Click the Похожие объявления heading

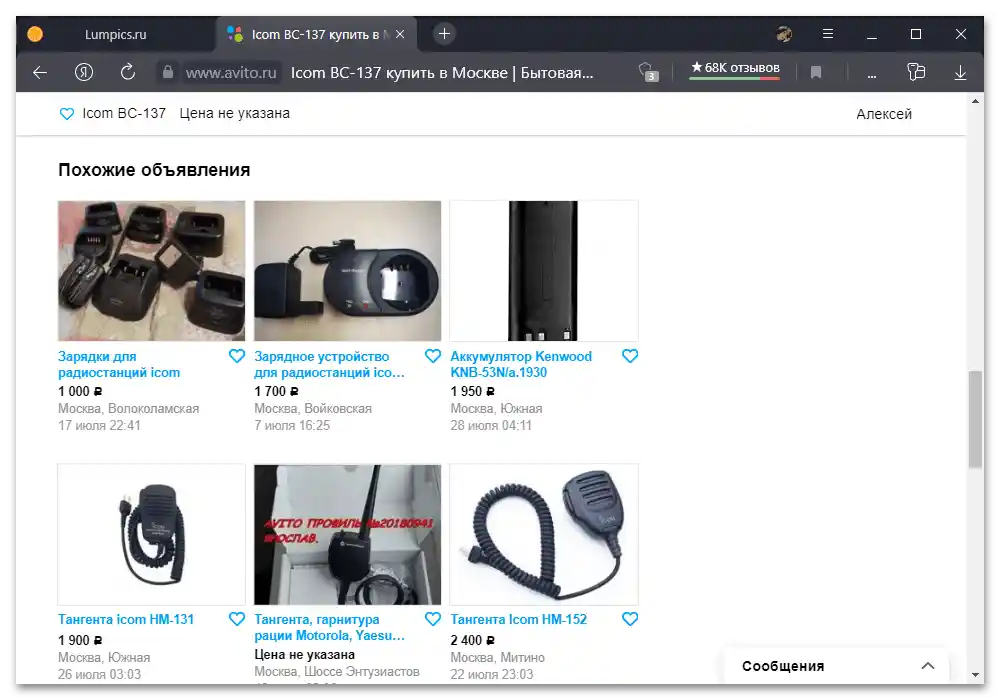pos(154,170)
